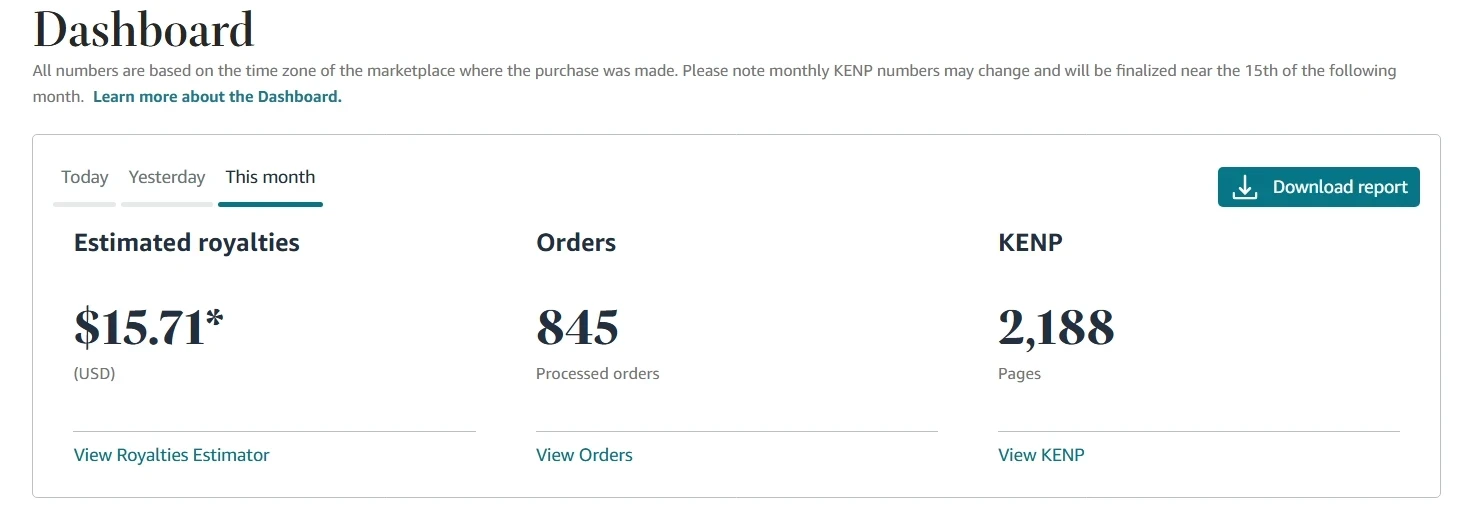Click the Processed orders label
Screen dimensions: 1470x508
coord(597,374)
